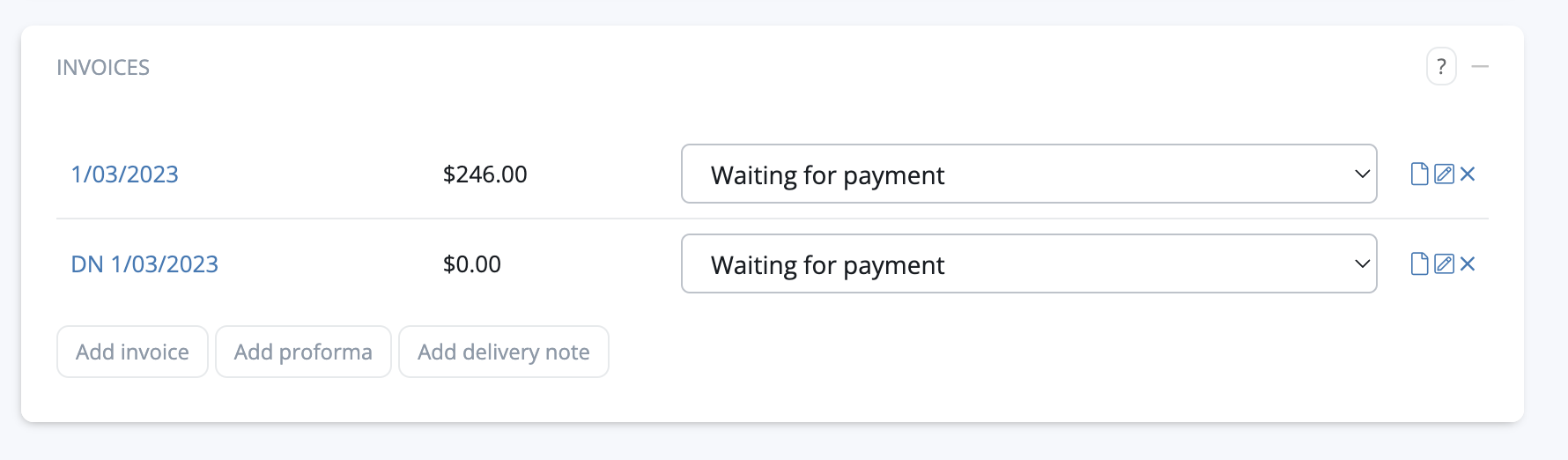Click the $246.00 amount text
The image size is (1568, 460).
pos(484,174)
